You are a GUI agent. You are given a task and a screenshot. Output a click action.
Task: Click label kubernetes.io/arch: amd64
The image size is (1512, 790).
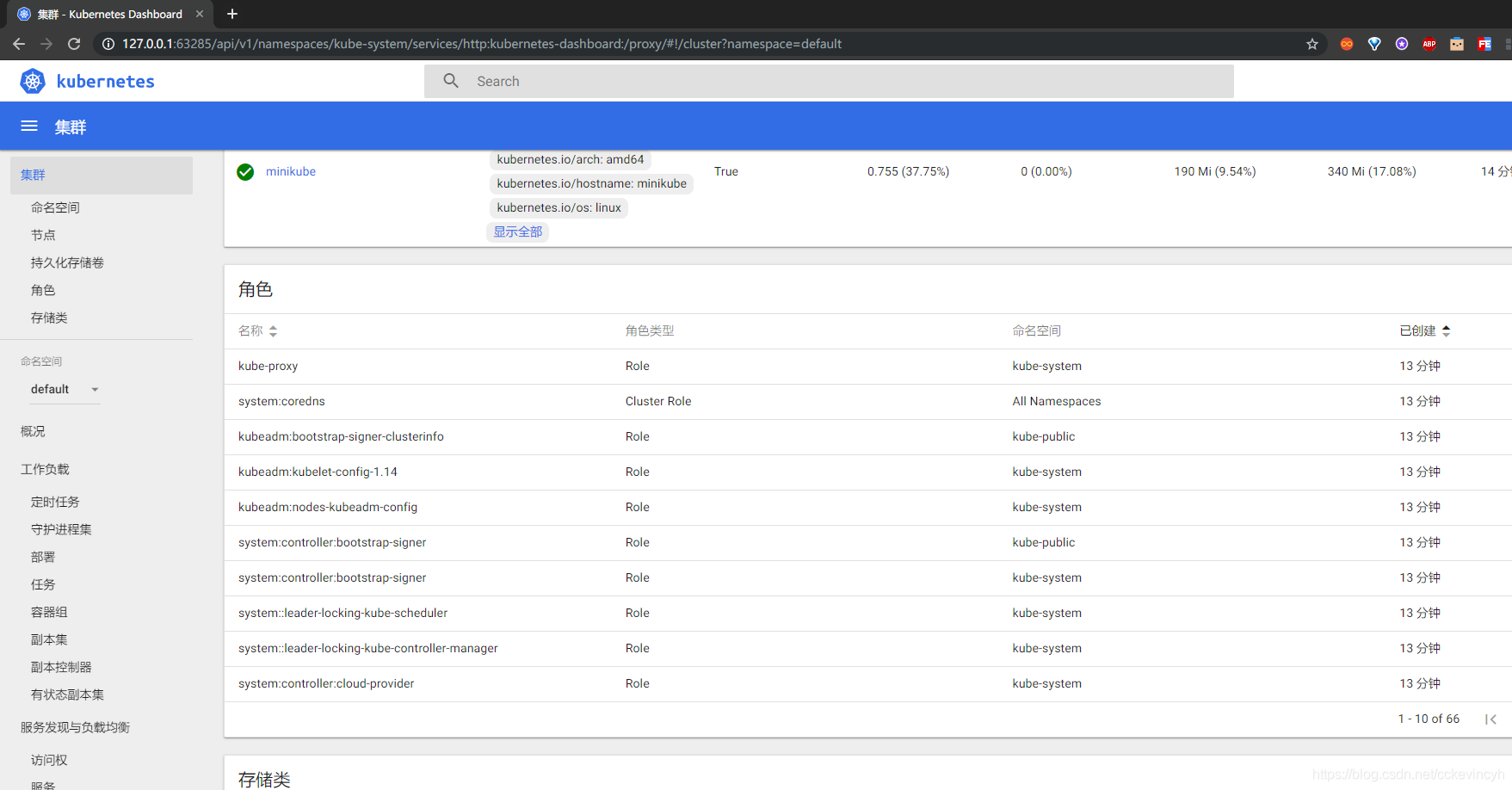click(x=571, y=159)
